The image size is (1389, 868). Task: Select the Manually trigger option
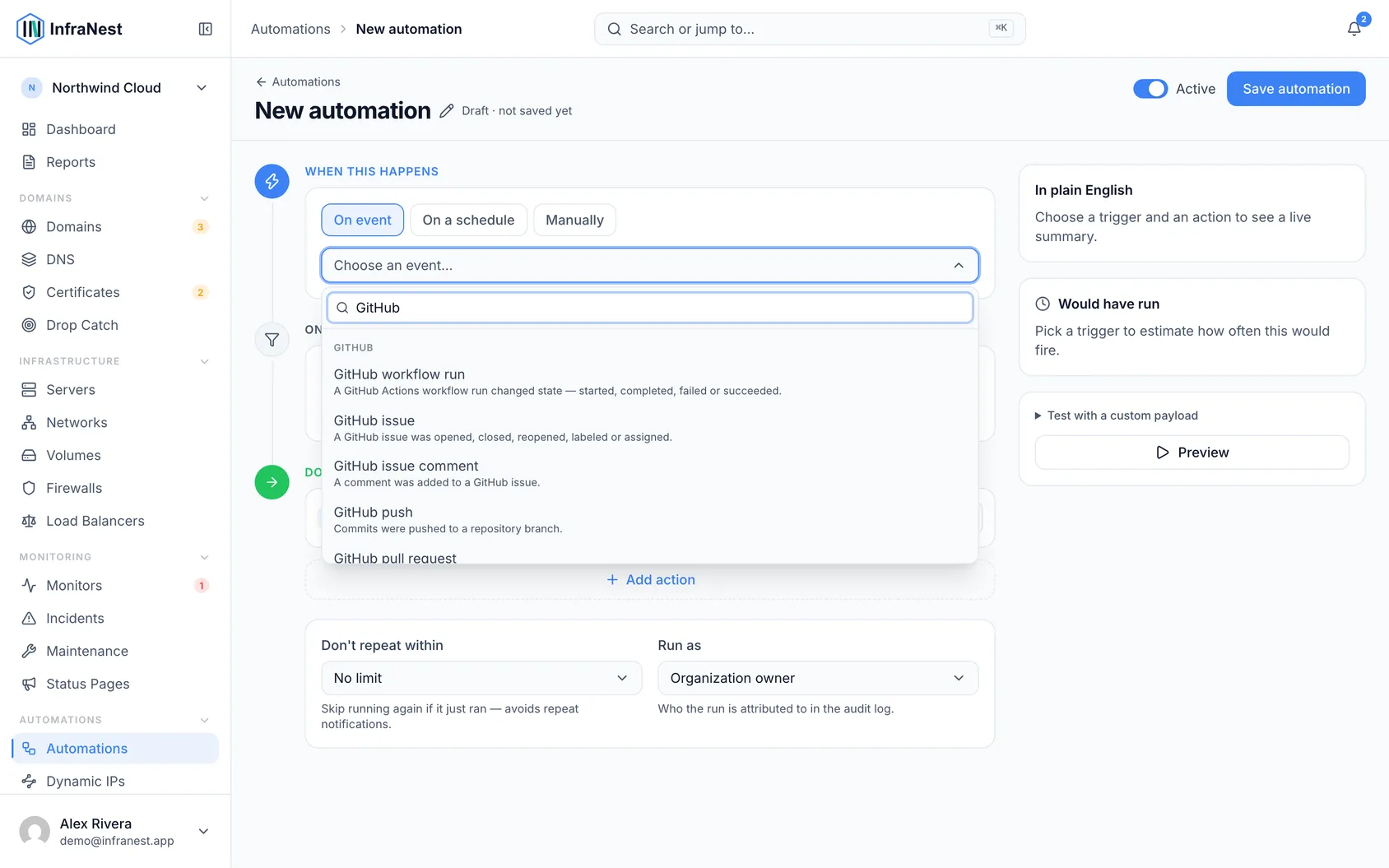[574, 220]
